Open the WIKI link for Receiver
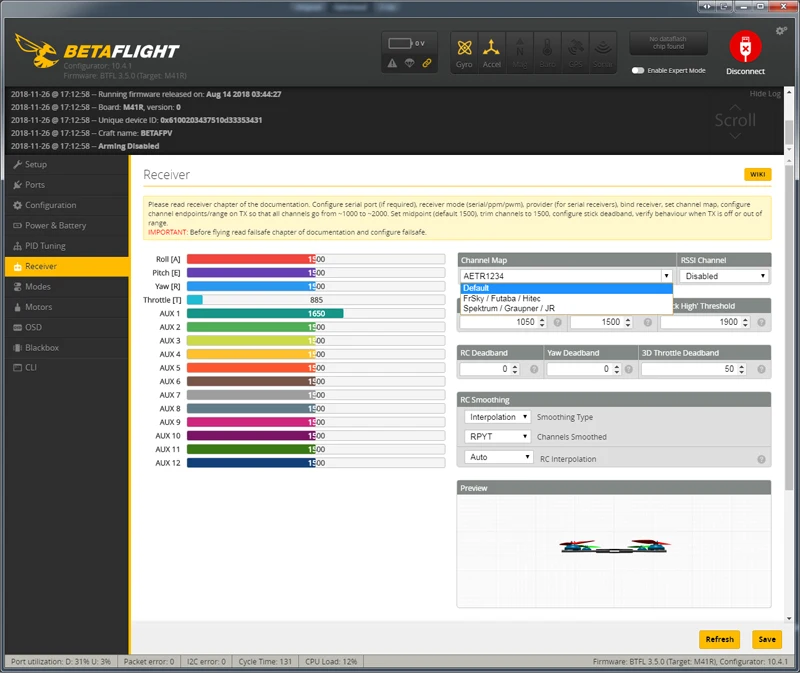The width and height of the screenshot is (800, 673). coord(757,175)
